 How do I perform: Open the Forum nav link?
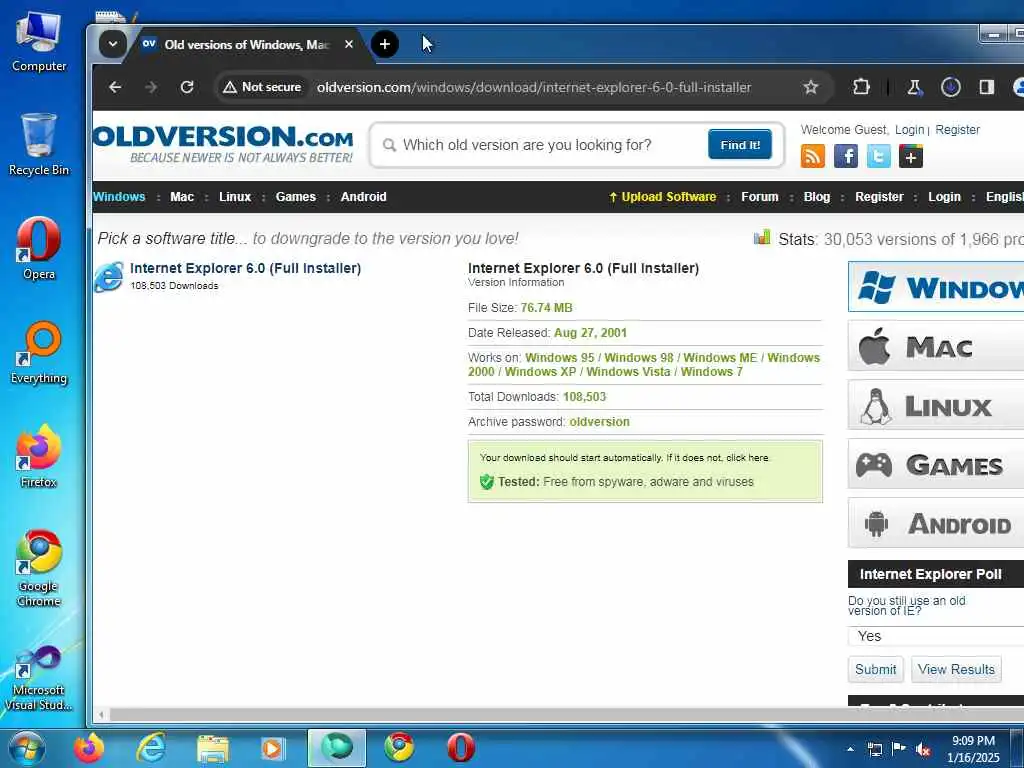pyautogui.click(x=760, y=197)
